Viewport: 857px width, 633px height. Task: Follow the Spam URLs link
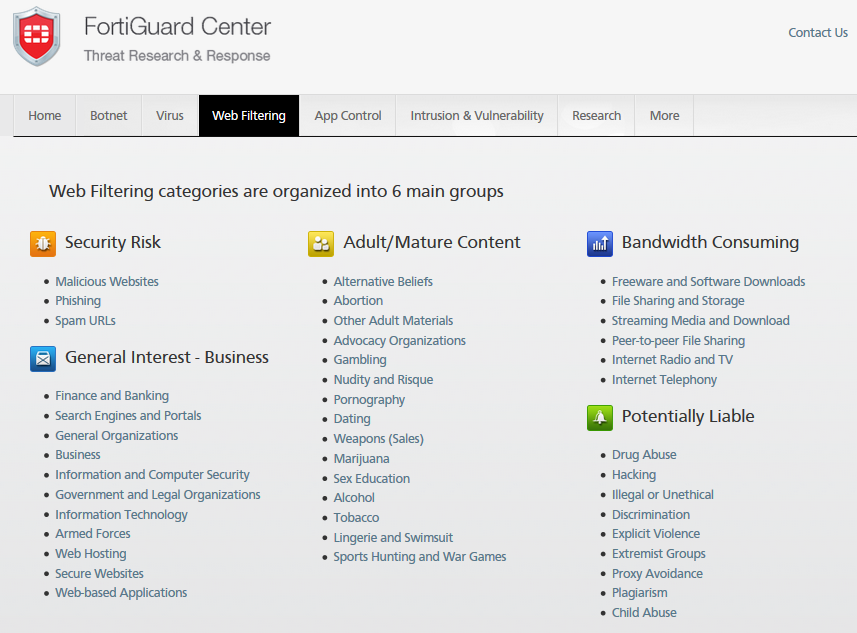coord(85,321)
